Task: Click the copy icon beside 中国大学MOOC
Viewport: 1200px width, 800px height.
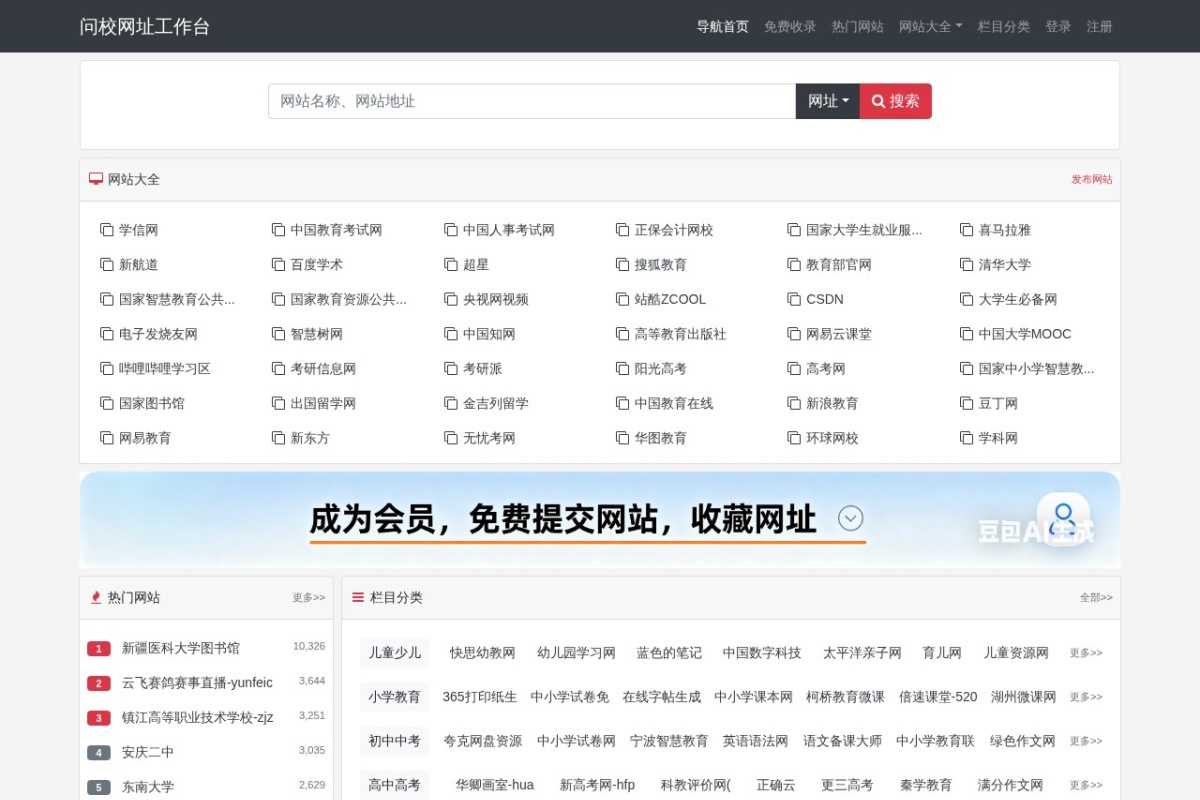Action: pos(967,334)
